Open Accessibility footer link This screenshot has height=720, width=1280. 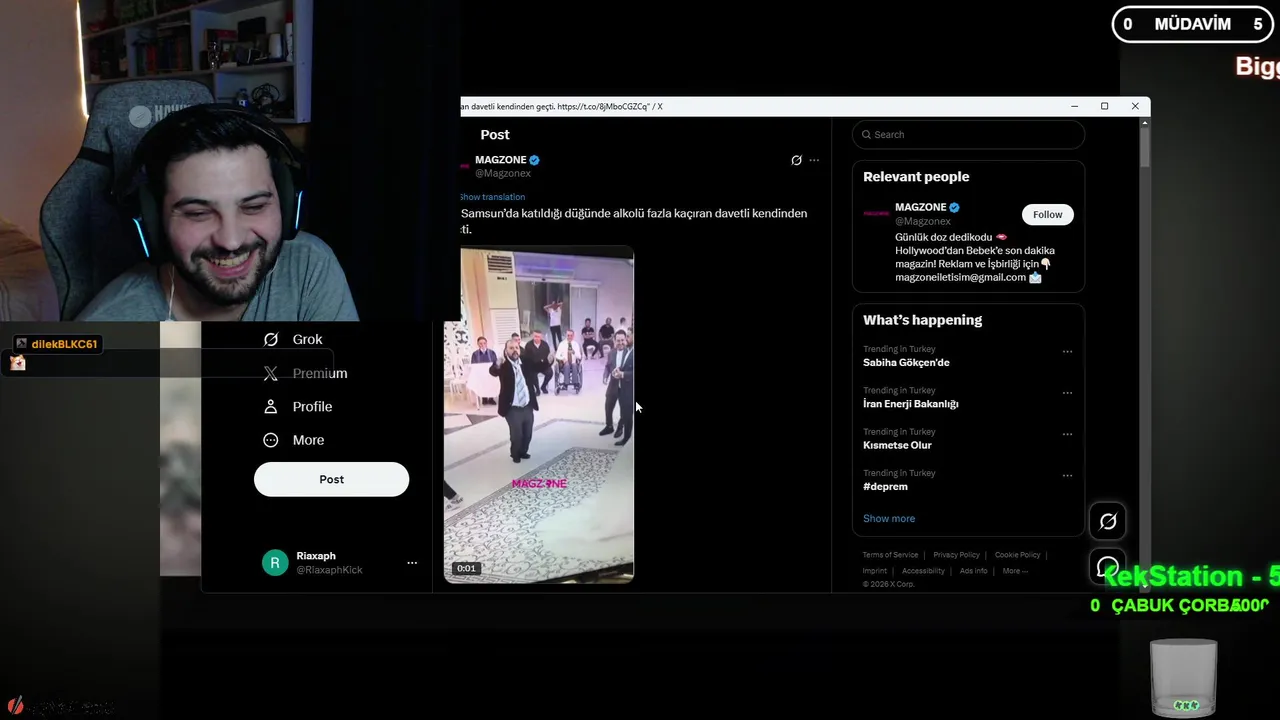[x=923, y=571]
